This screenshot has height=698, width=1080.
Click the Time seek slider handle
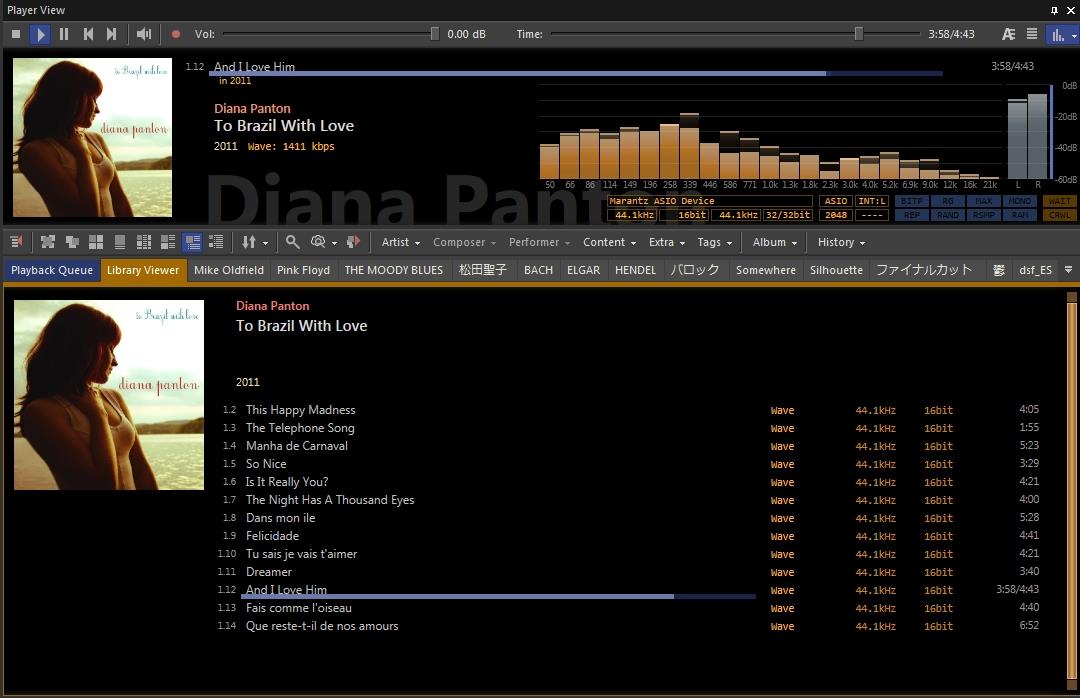click(858, 34)
